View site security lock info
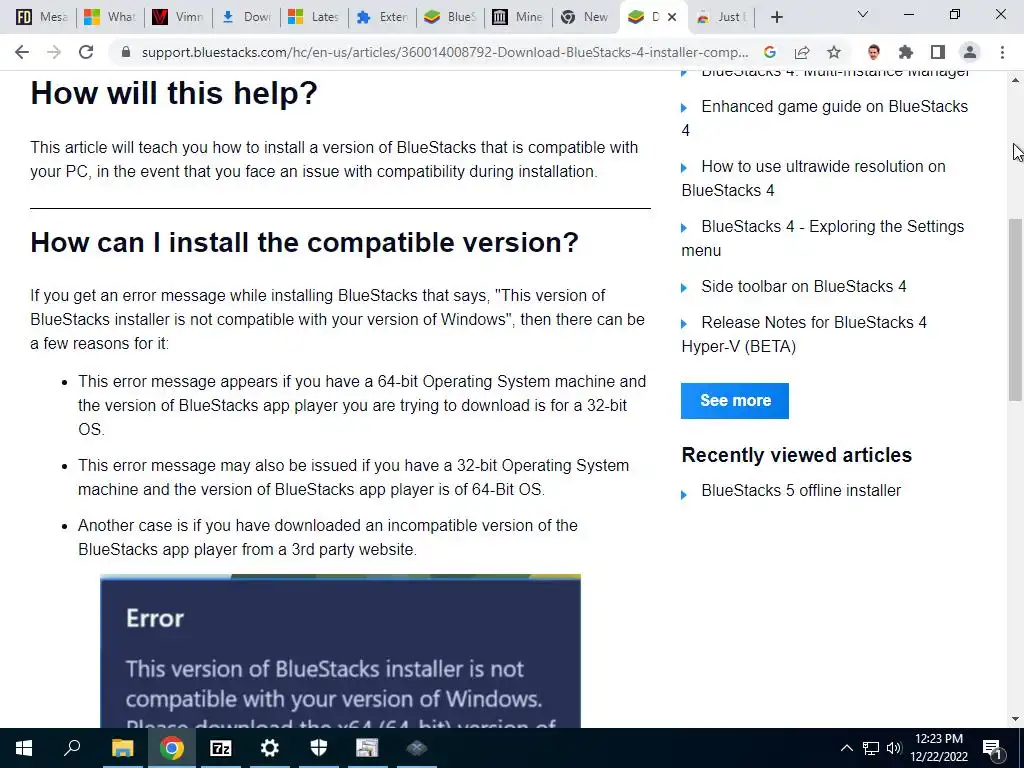Viewport: 1024px width, 768px height. [126, 52]
